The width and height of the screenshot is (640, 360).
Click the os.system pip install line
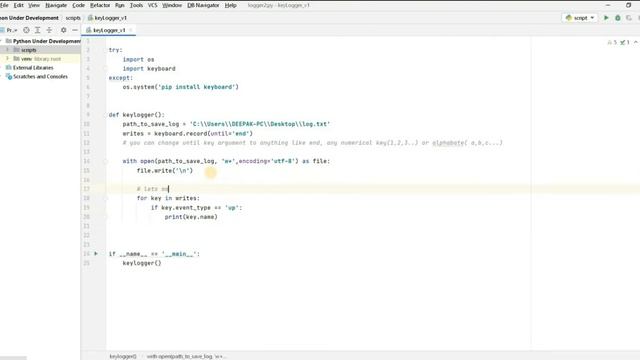(x=180, y=87)
